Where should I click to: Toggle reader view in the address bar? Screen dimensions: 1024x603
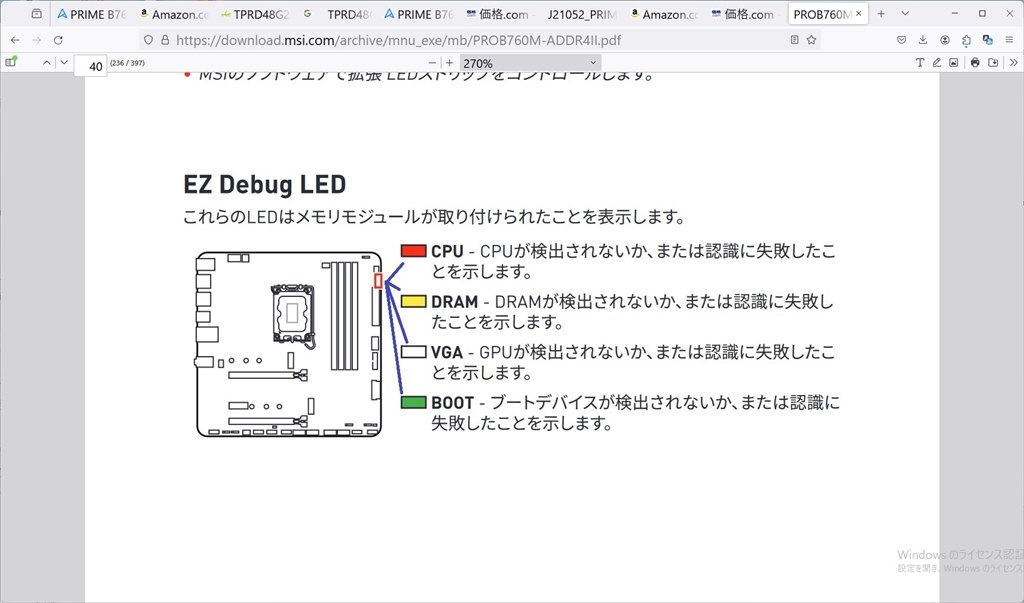click(794, 40)
